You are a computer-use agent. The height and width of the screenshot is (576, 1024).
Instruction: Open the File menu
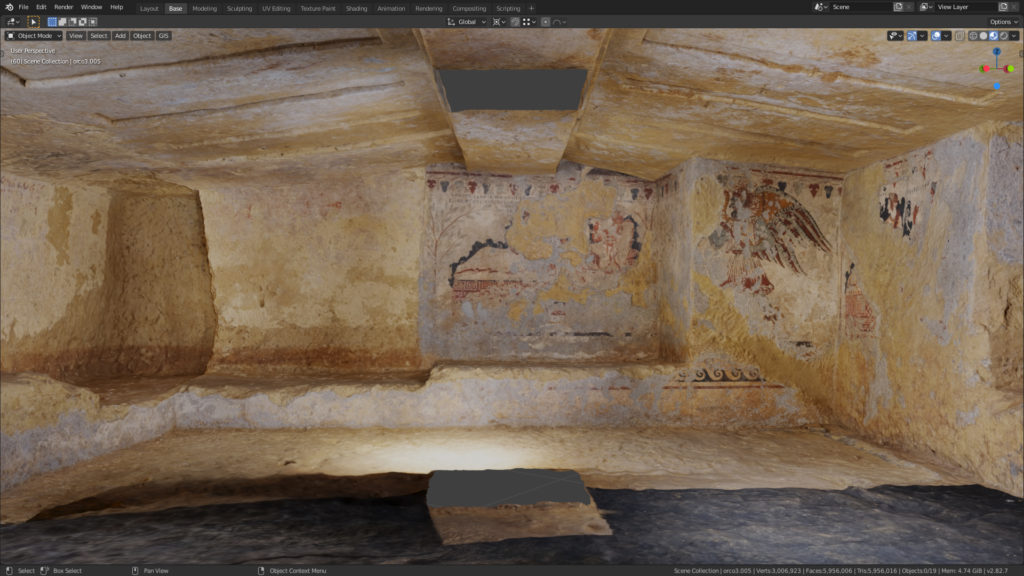coord(24,7)
